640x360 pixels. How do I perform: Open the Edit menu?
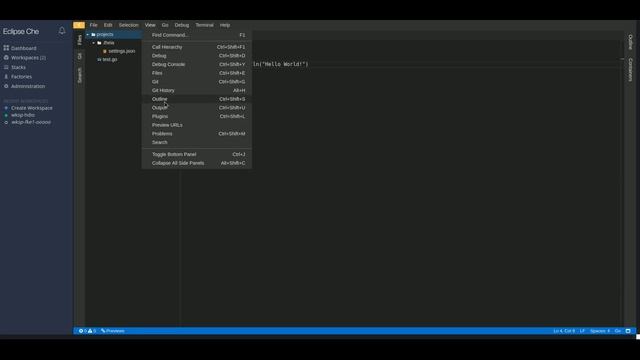tap(108, 25)
